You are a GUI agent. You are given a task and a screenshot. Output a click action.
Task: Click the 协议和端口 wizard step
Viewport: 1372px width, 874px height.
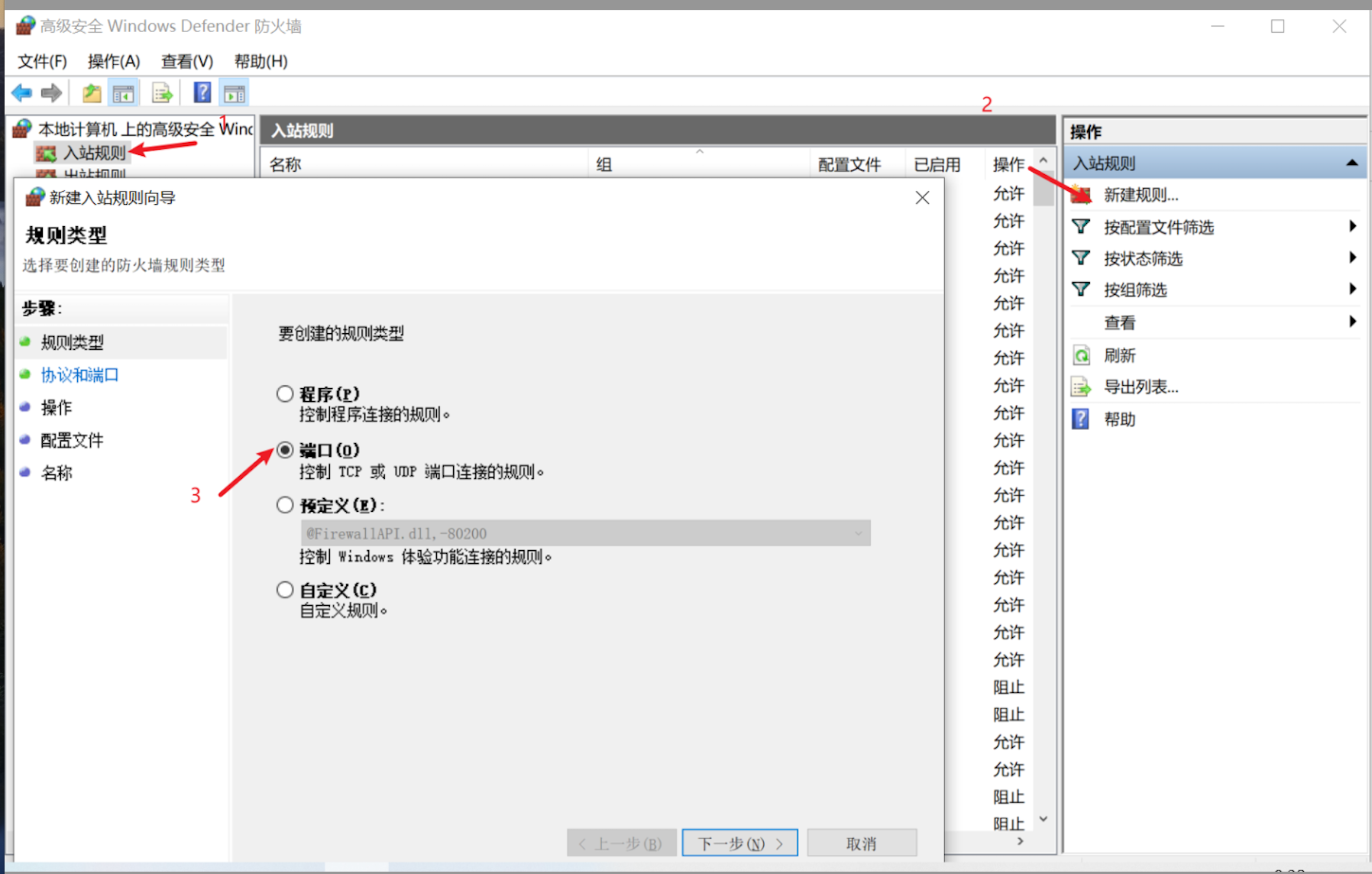coord(79,375)
